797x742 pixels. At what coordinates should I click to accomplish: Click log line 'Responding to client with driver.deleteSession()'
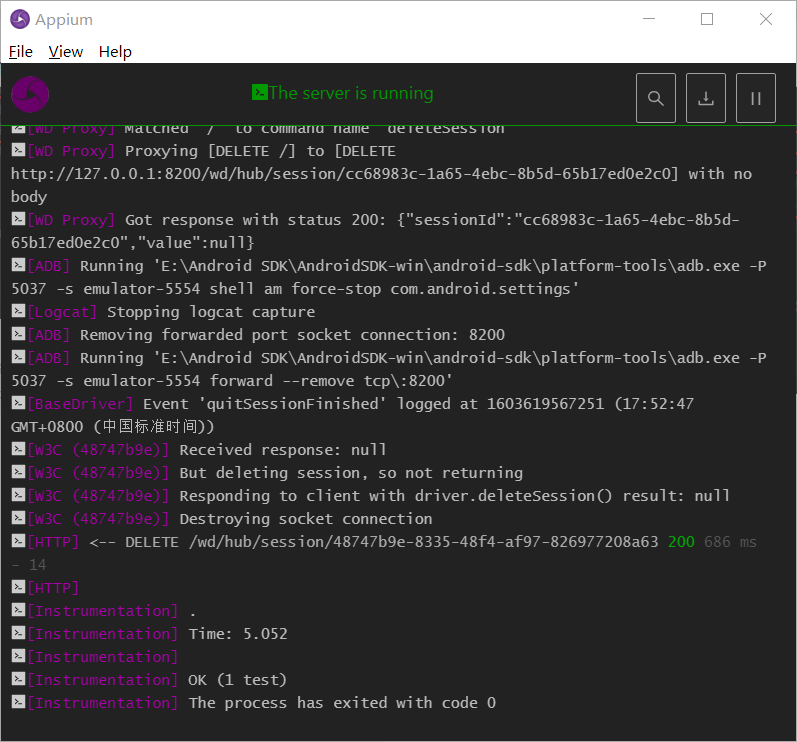(396, 496)
